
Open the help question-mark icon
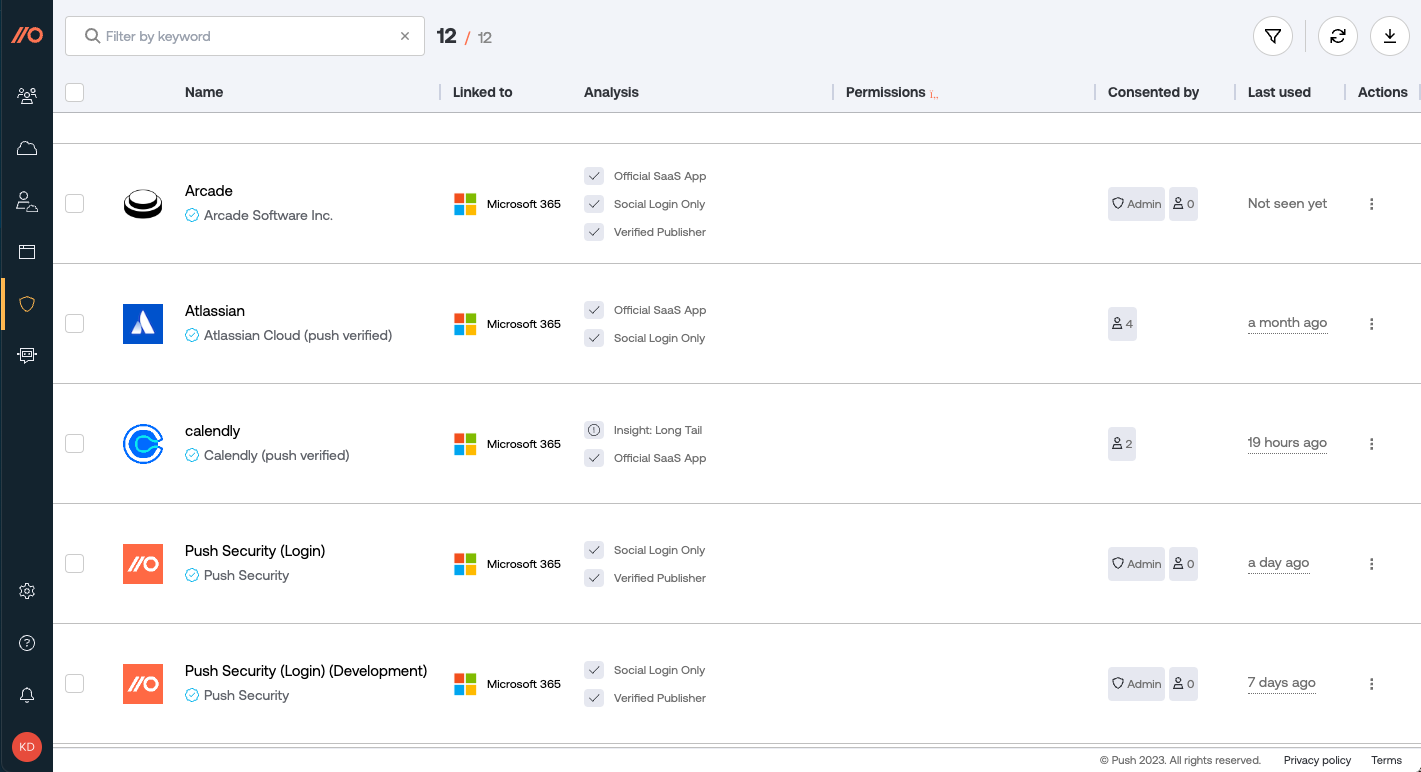(x=27, y=643)
